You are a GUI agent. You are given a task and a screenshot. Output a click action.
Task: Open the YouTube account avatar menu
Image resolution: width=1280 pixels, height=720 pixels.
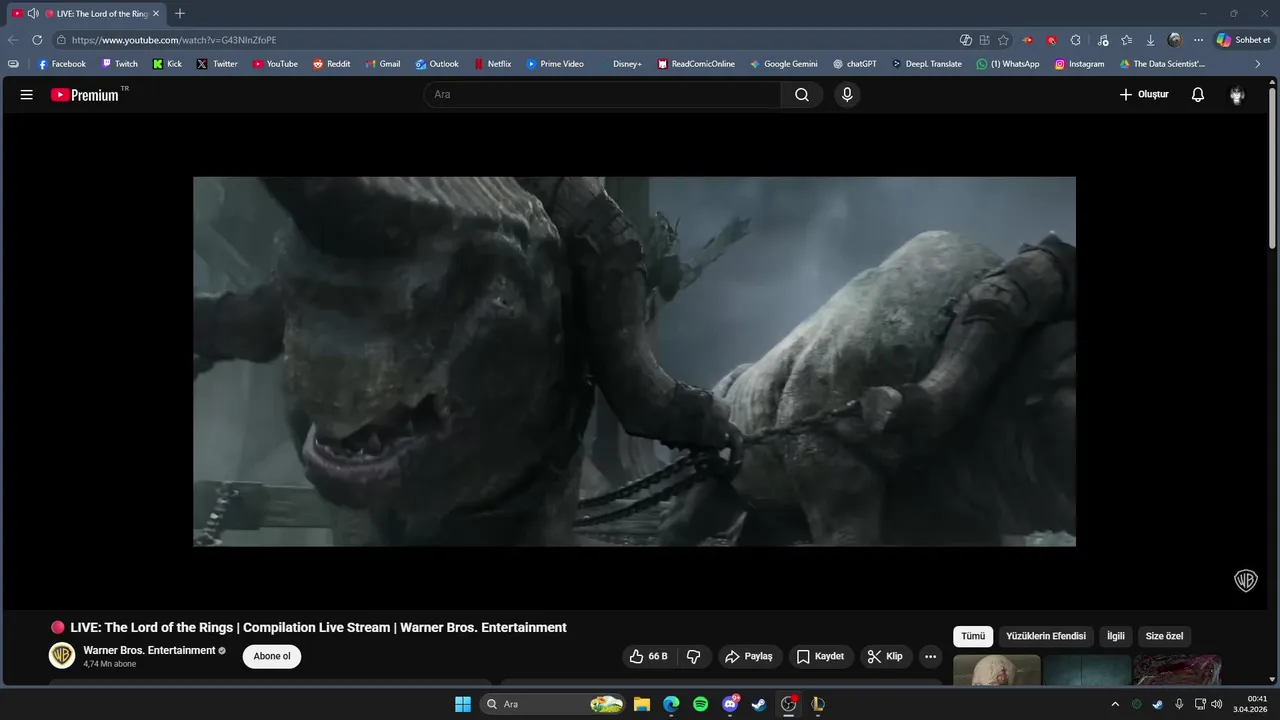click(x=1237, y=95)
